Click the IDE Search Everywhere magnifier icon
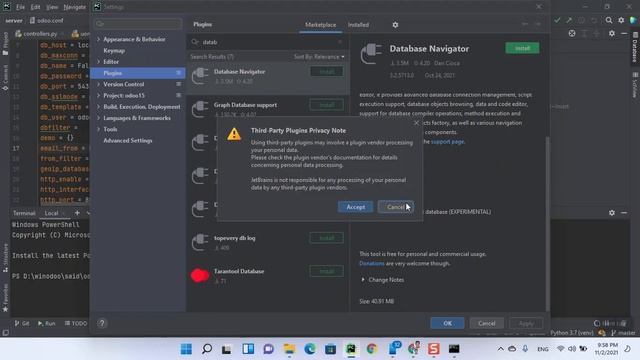Screen dimensions: 640x360 point(609,20)
